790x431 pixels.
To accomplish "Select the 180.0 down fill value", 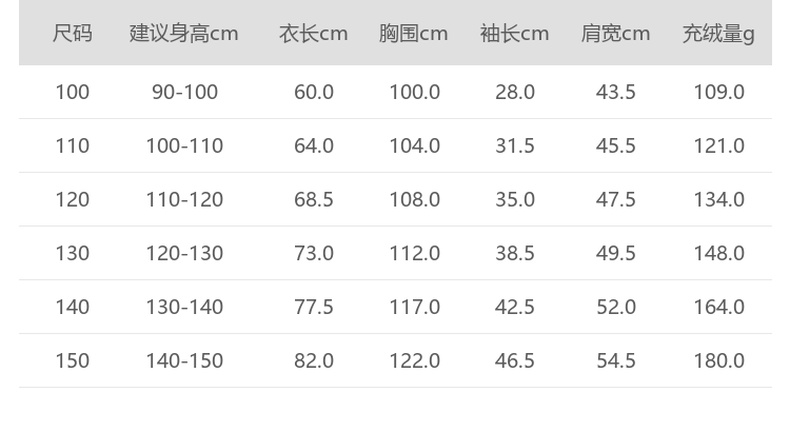I will click(718, 361).
